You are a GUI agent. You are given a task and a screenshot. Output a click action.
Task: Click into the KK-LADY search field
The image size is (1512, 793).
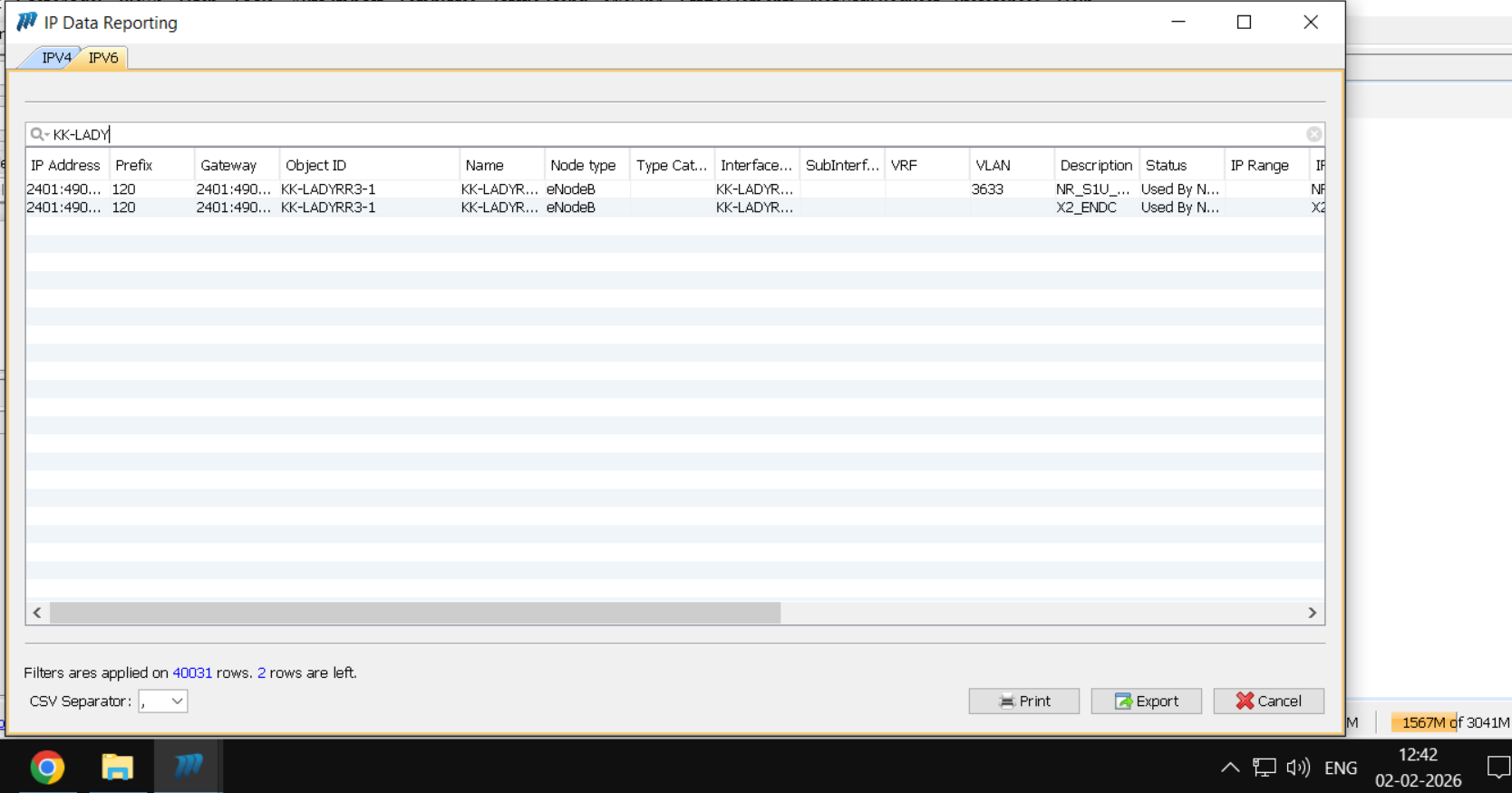[x=635, y=134]
